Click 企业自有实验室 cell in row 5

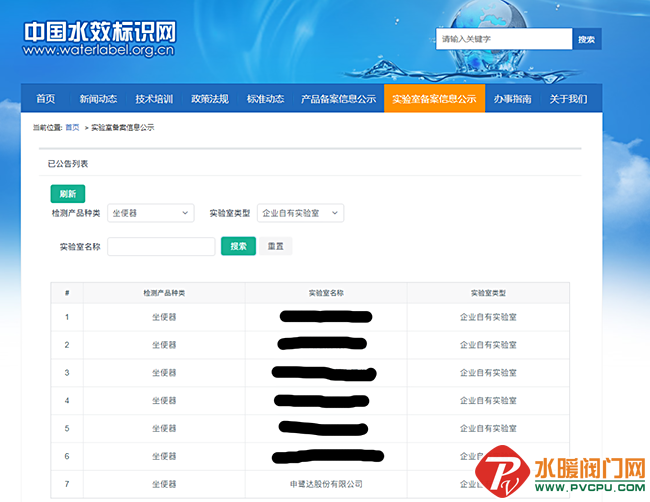(x=488, y=428)
